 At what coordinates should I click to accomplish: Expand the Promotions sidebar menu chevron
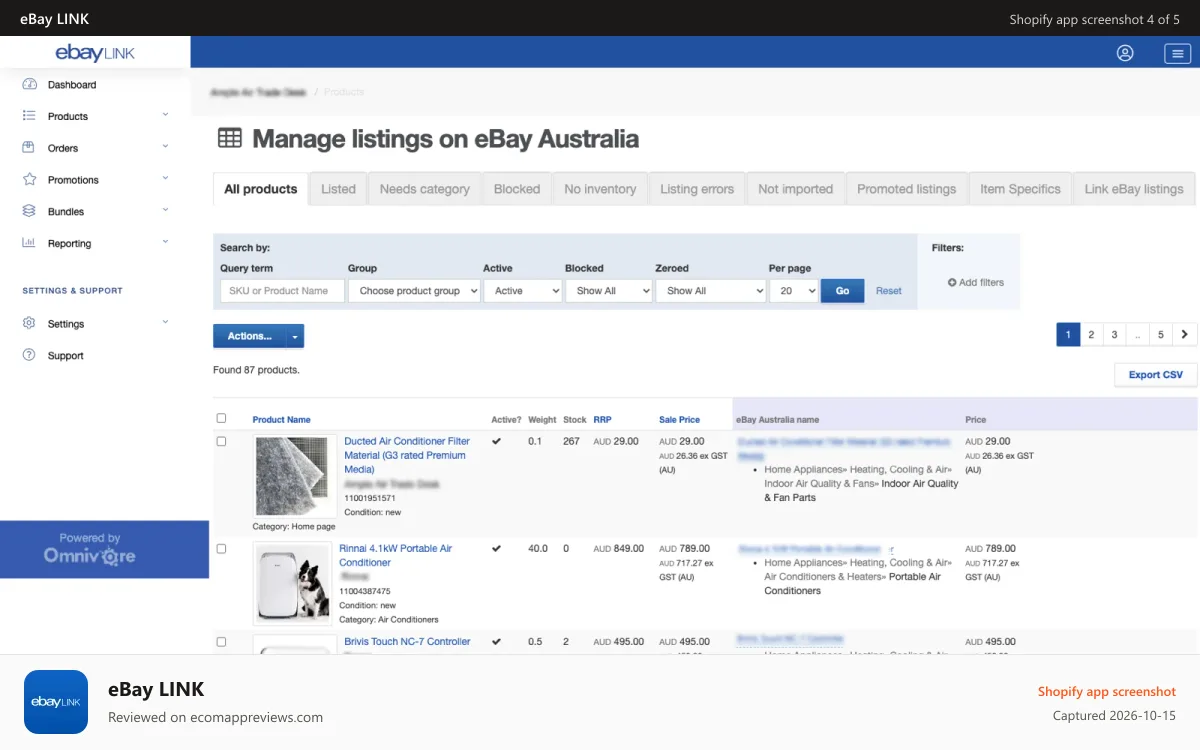(x=166, y=179)
